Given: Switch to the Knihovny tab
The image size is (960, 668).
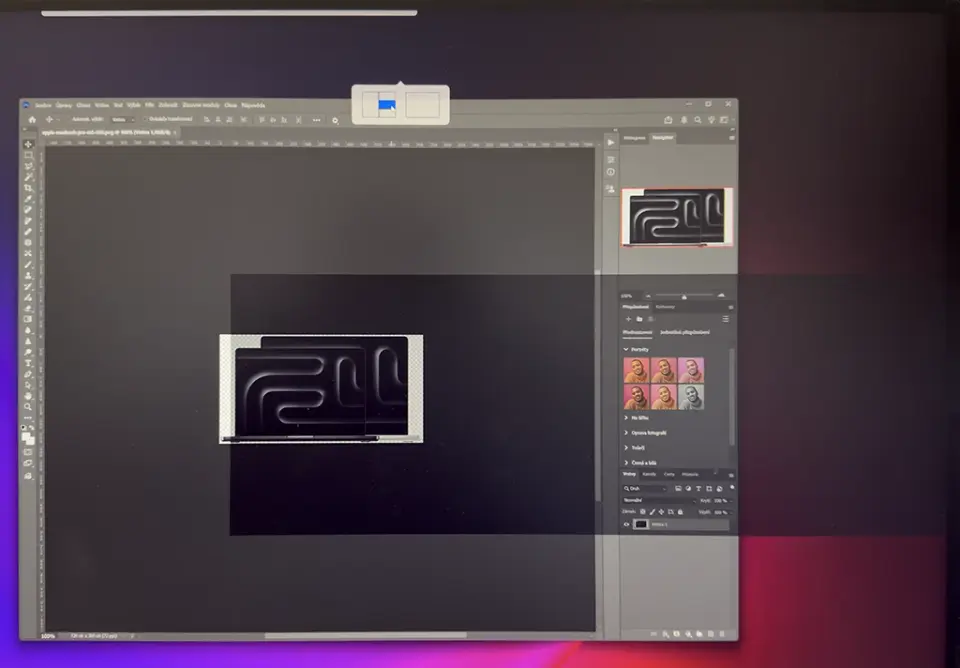Looking at the screenshot, I should pyautogui.click(x=664, y=307).
